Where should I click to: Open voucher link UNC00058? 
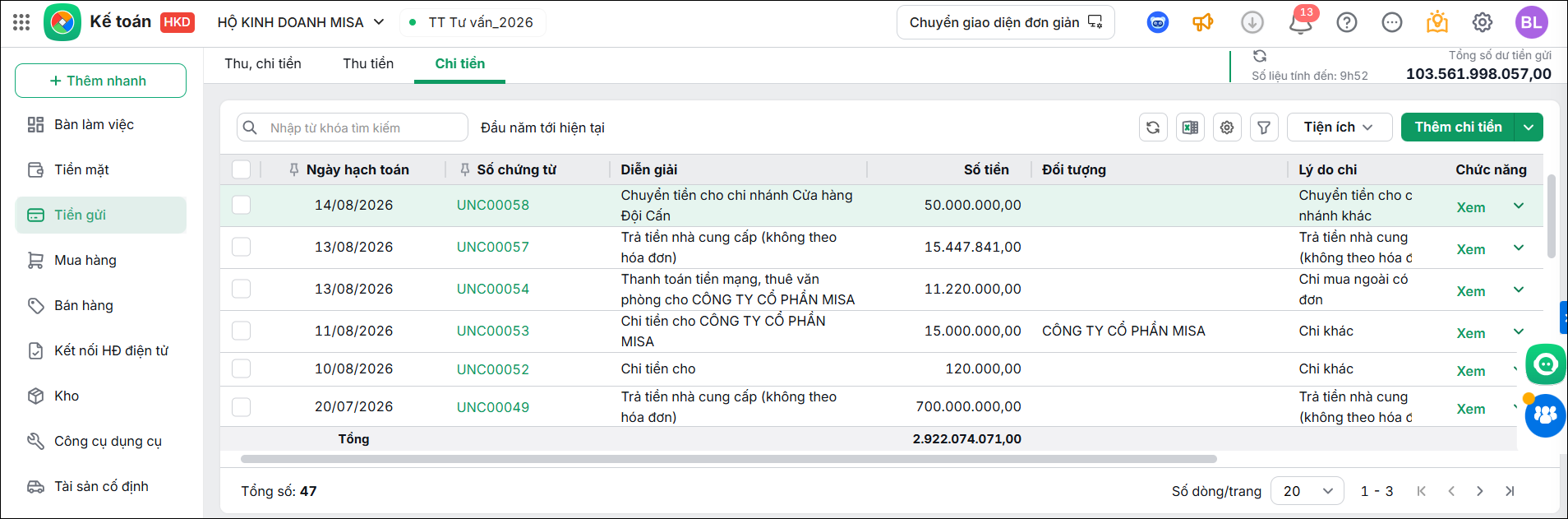493,206
